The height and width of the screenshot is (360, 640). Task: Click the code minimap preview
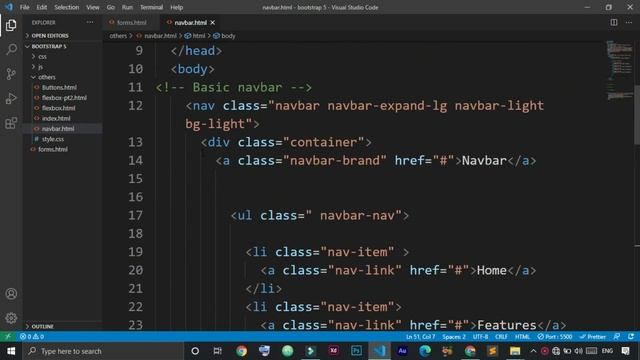tap(620, 70)
